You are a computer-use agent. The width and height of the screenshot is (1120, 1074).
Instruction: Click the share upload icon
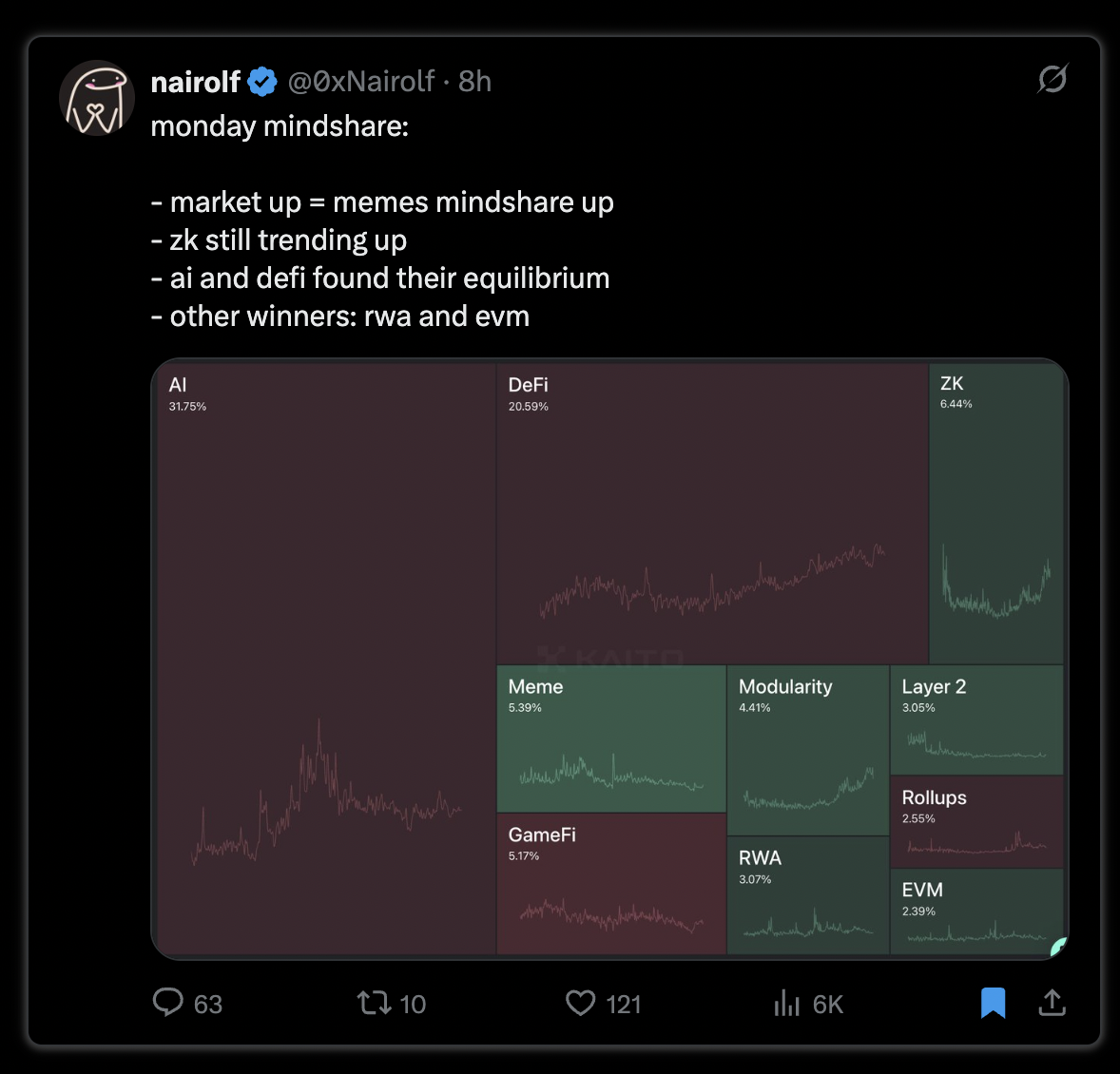click(1052, 1003)
